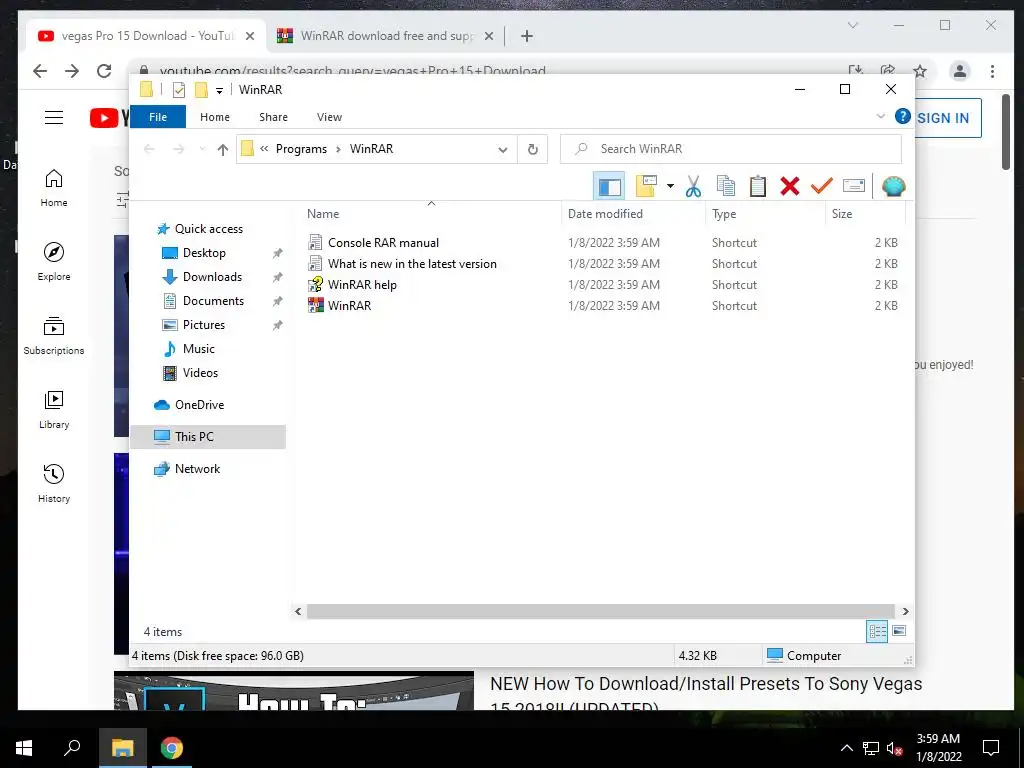The height and width of the screenshot is (768, 1024).
Task: Open the folder options dropdown arrow in the toolbar
Action: point(670,187)
